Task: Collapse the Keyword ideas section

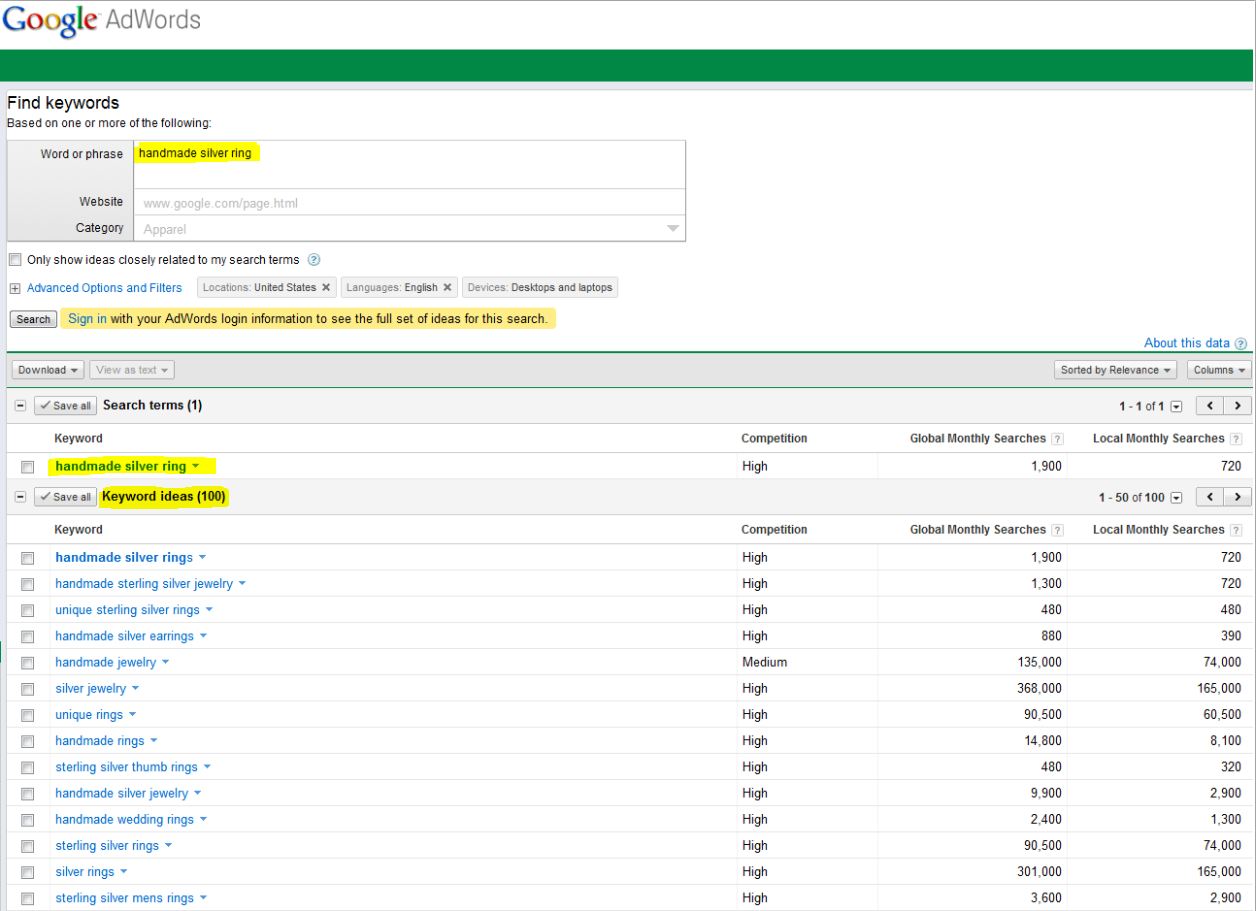Action: pos(21,497)
